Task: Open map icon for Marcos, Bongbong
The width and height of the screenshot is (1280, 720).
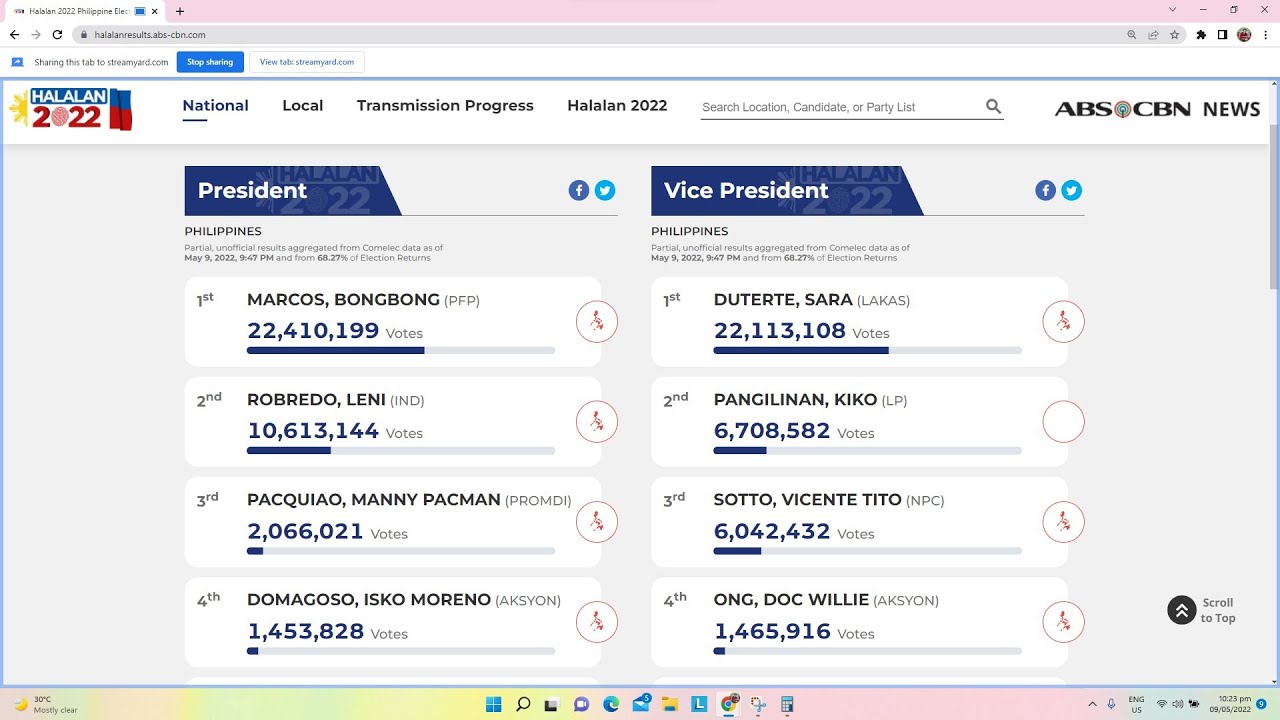Action: coord(597,322)
